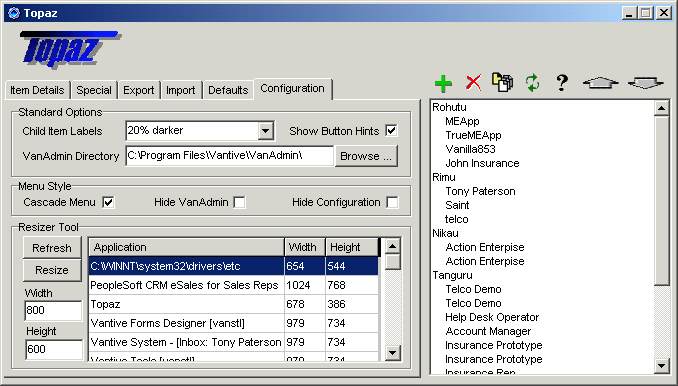Click tree list scrollbar down arrow
678x386 pixels.
click(x=662, y=366)
